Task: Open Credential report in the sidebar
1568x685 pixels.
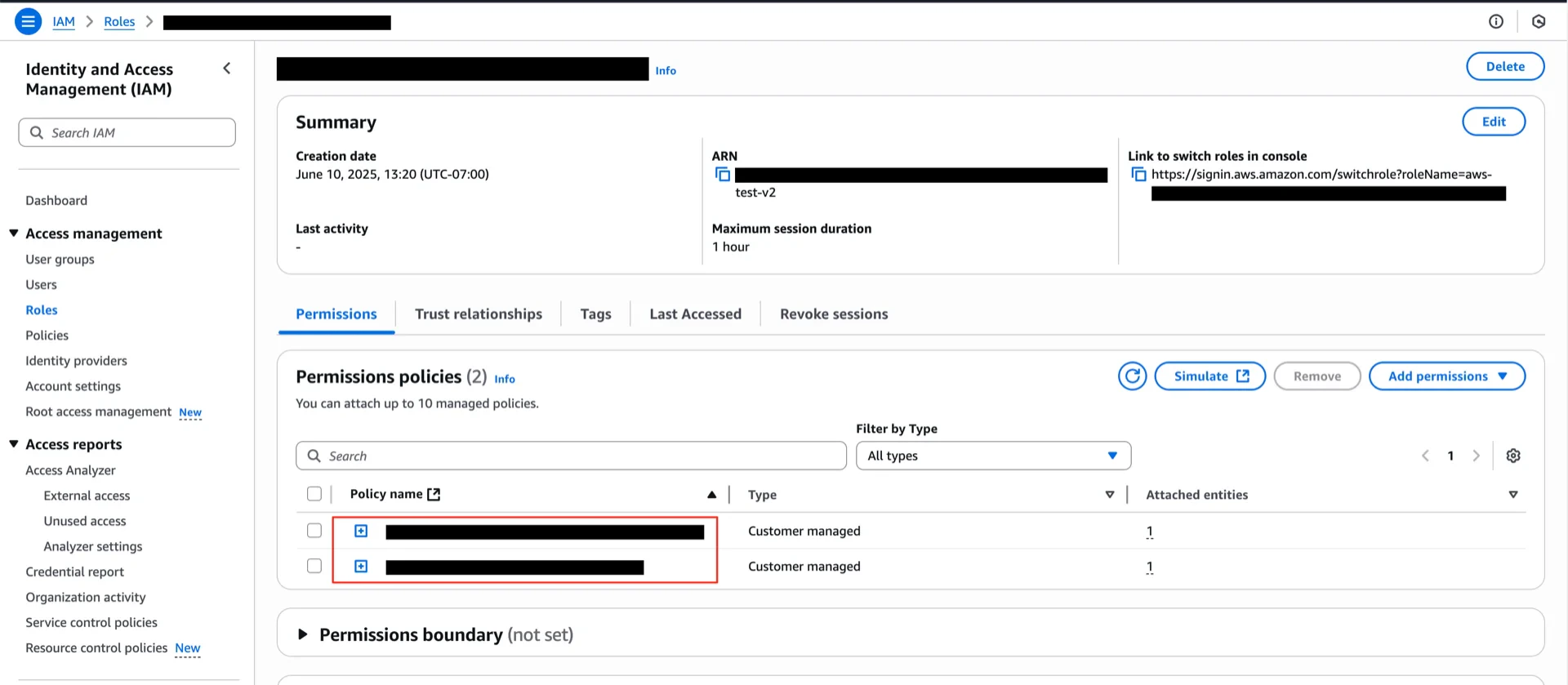Action: [74, 572]
